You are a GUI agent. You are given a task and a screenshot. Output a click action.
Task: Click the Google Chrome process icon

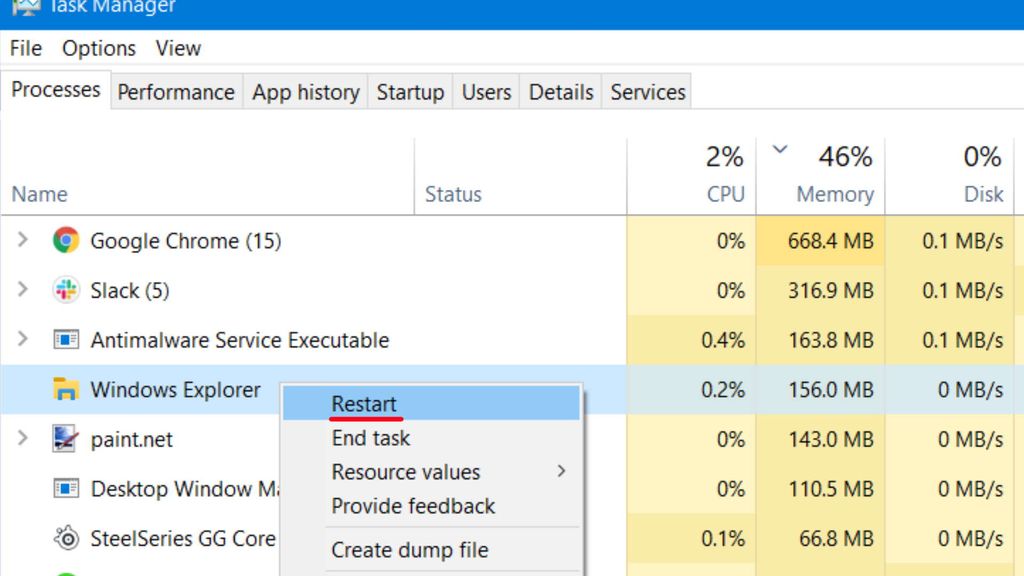click(x=65, y=241)
